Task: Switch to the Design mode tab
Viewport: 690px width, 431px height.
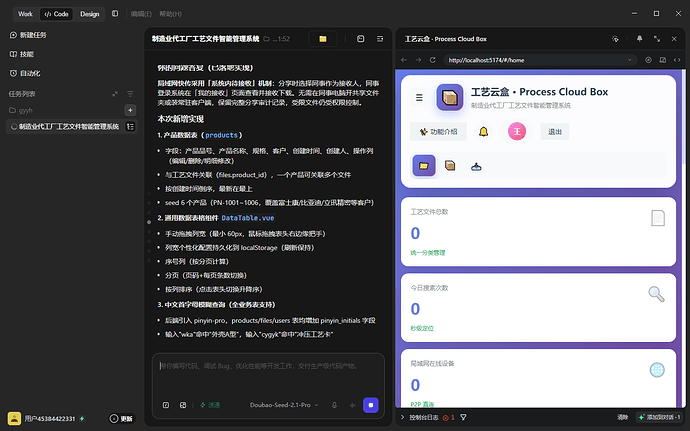Action: click(x=89, y=14)
